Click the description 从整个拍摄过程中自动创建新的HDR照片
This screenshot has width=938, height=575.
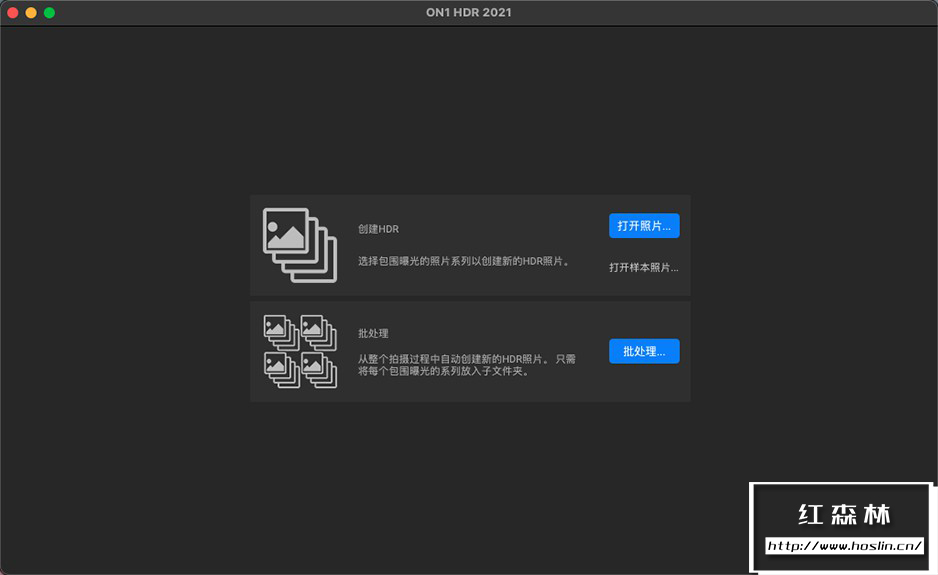[x=467, y=365]
